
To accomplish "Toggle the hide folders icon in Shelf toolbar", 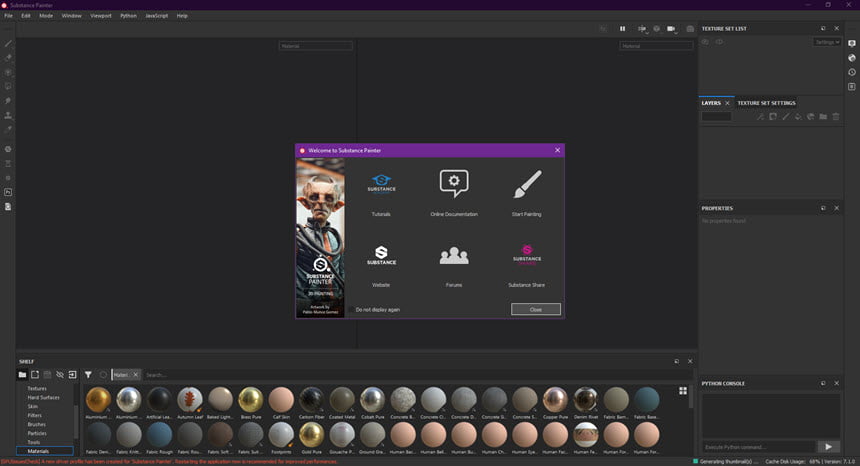I will 60,375.
